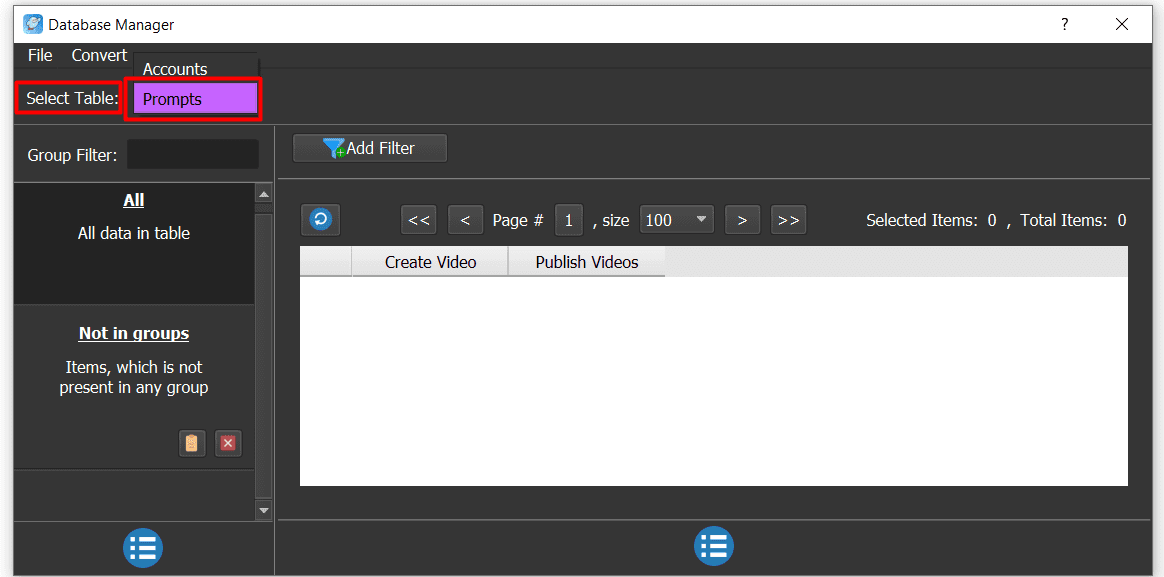Select the Accounts table entry

point(174,68)
